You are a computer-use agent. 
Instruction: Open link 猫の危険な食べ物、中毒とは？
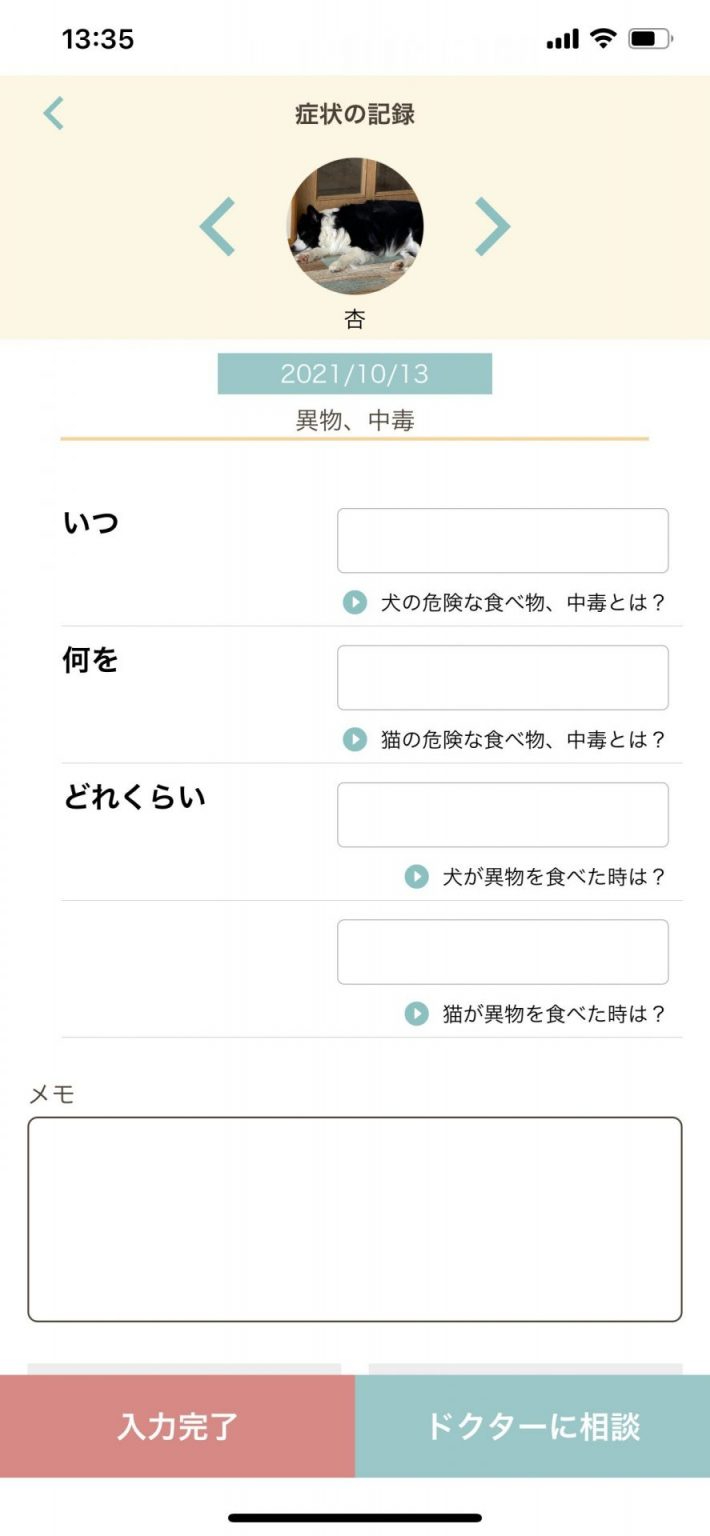pyautogui.click(x=522, y=740)
